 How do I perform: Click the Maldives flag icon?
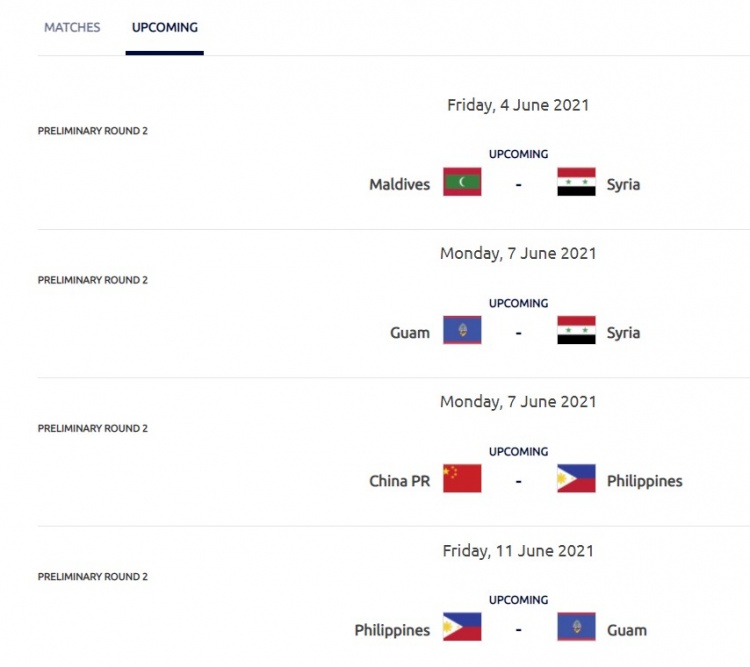462,182
